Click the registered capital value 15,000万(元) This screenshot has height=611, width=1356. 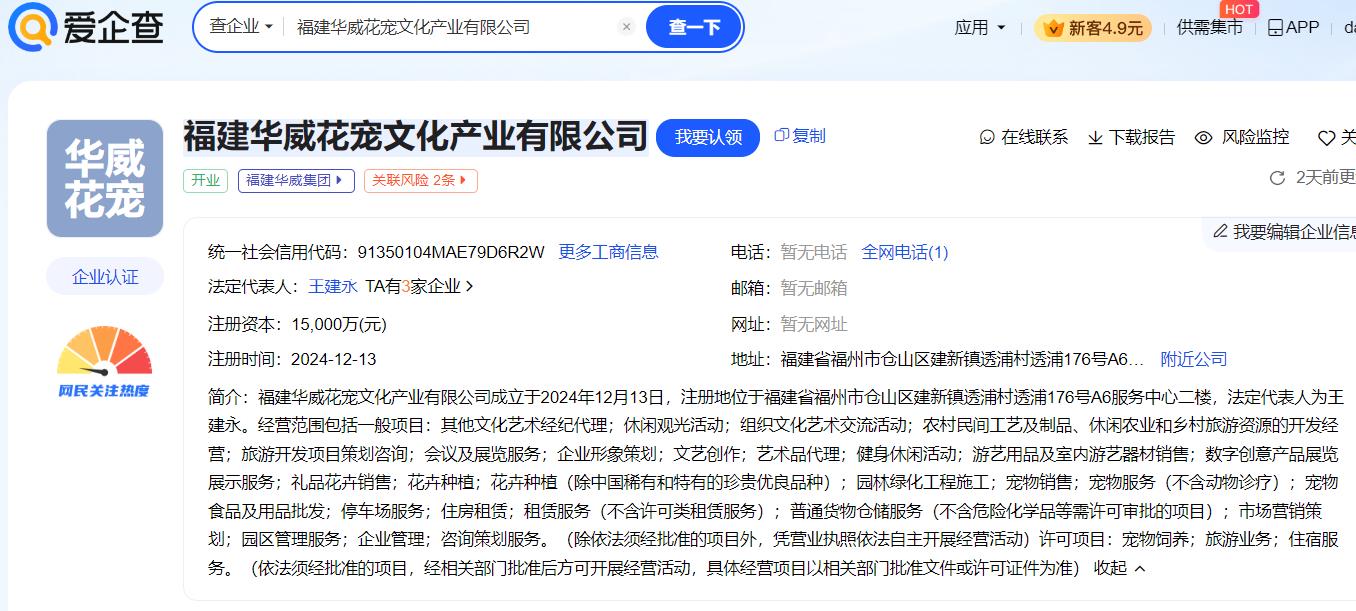339,324
